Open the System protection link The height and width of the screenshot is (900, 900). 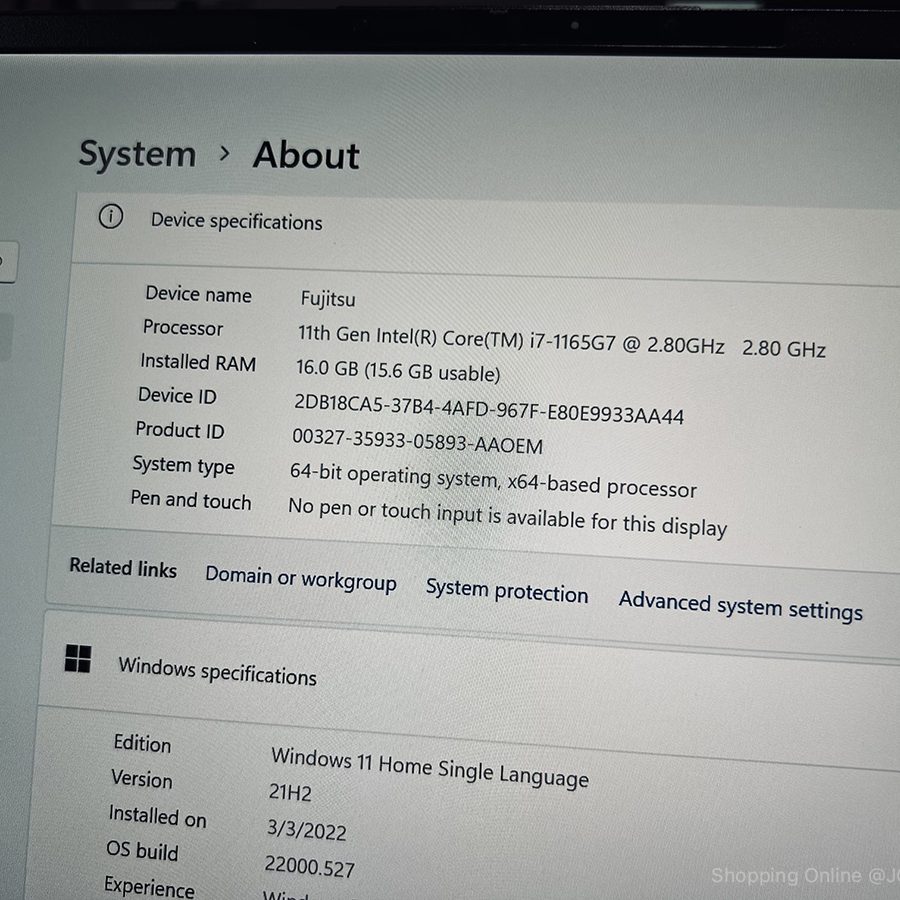(507, 591)
